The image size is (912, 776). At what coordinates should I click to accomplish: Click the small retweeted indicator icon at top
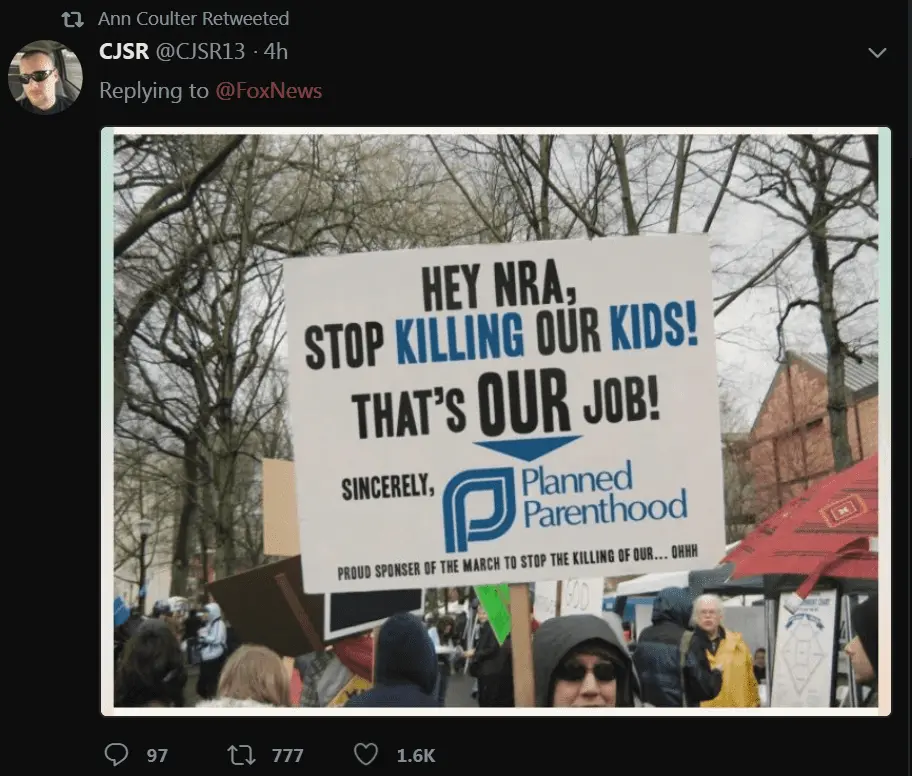click(72, 19)
